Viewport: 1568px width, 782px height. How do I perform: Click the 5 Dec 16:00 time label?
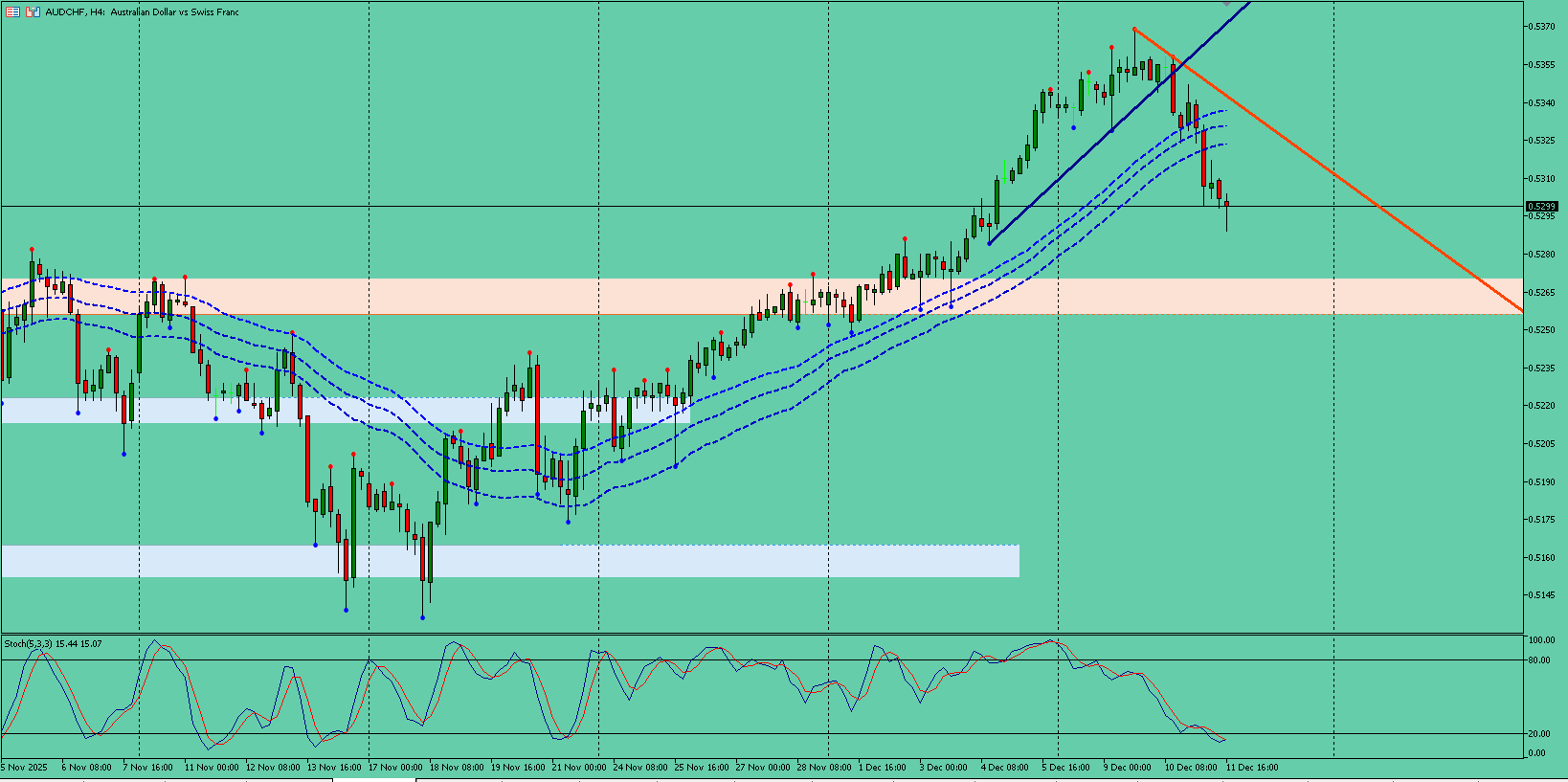tap(1066, 767)
